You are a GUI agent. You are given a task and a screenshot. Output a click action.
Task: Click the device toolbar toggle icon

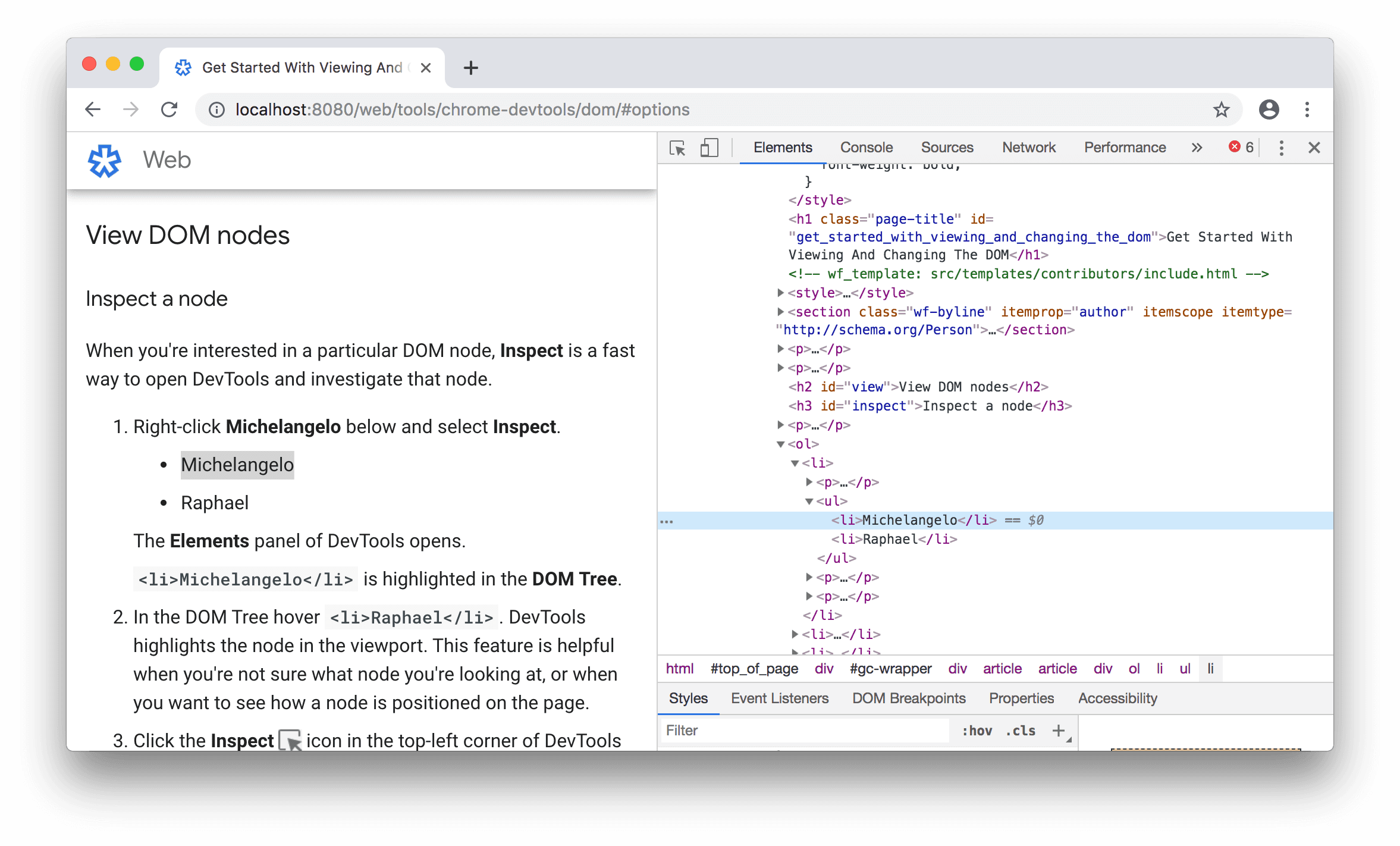pos(709,147)
